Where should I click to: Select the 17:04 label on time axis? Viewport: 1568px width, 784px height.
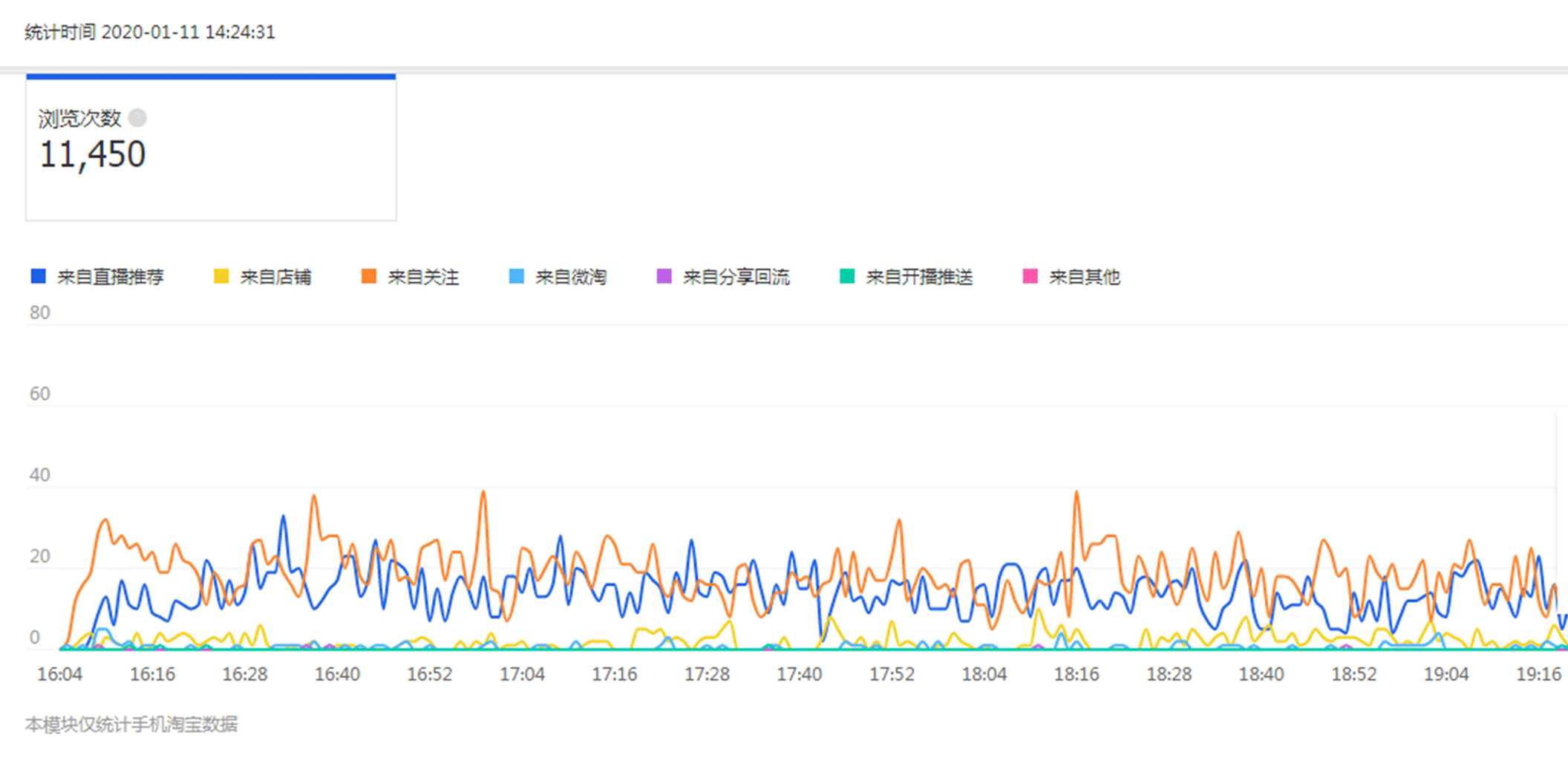(x=522, y=674)
